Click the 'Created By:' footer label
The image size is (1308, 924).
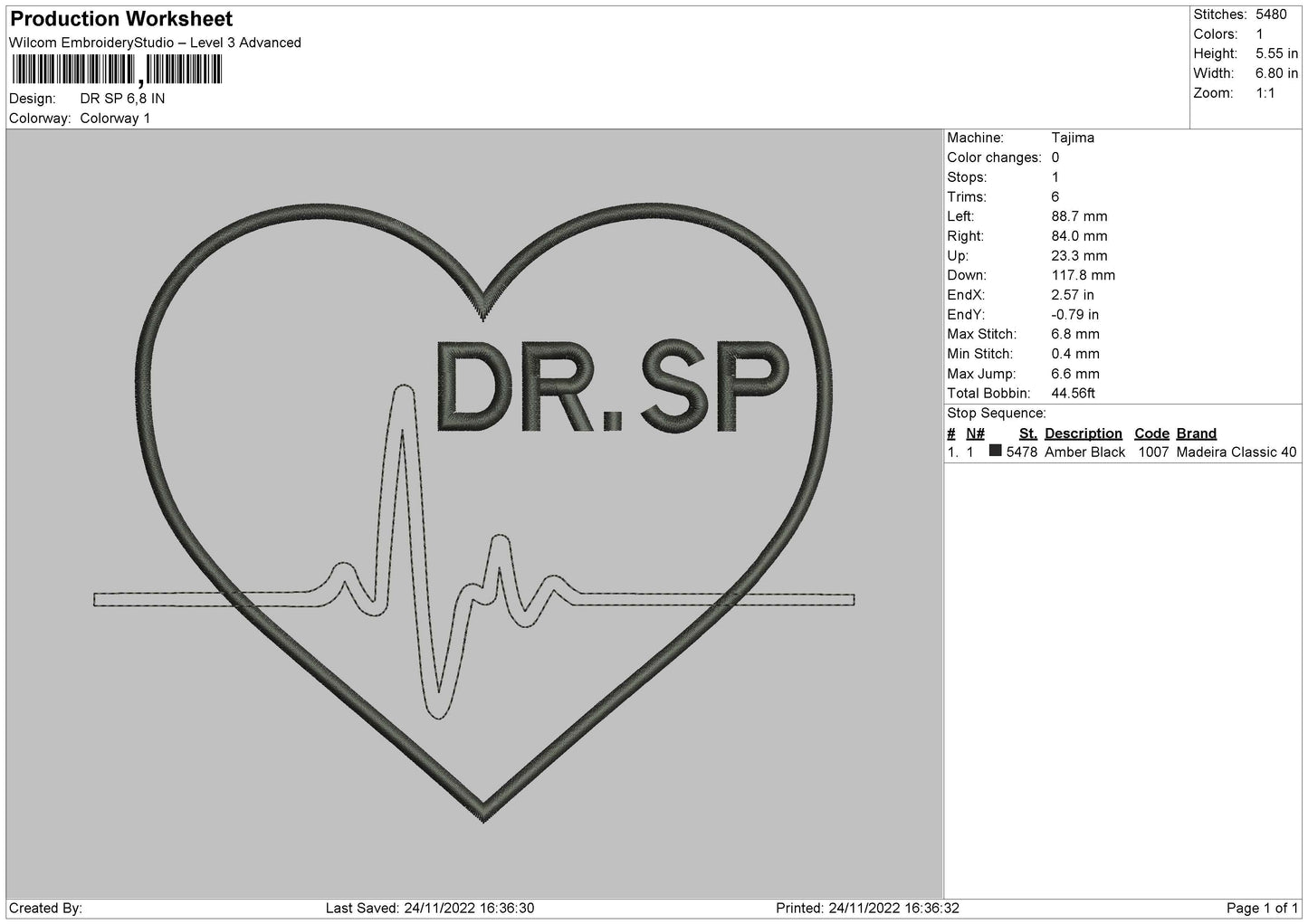[46, 909]
